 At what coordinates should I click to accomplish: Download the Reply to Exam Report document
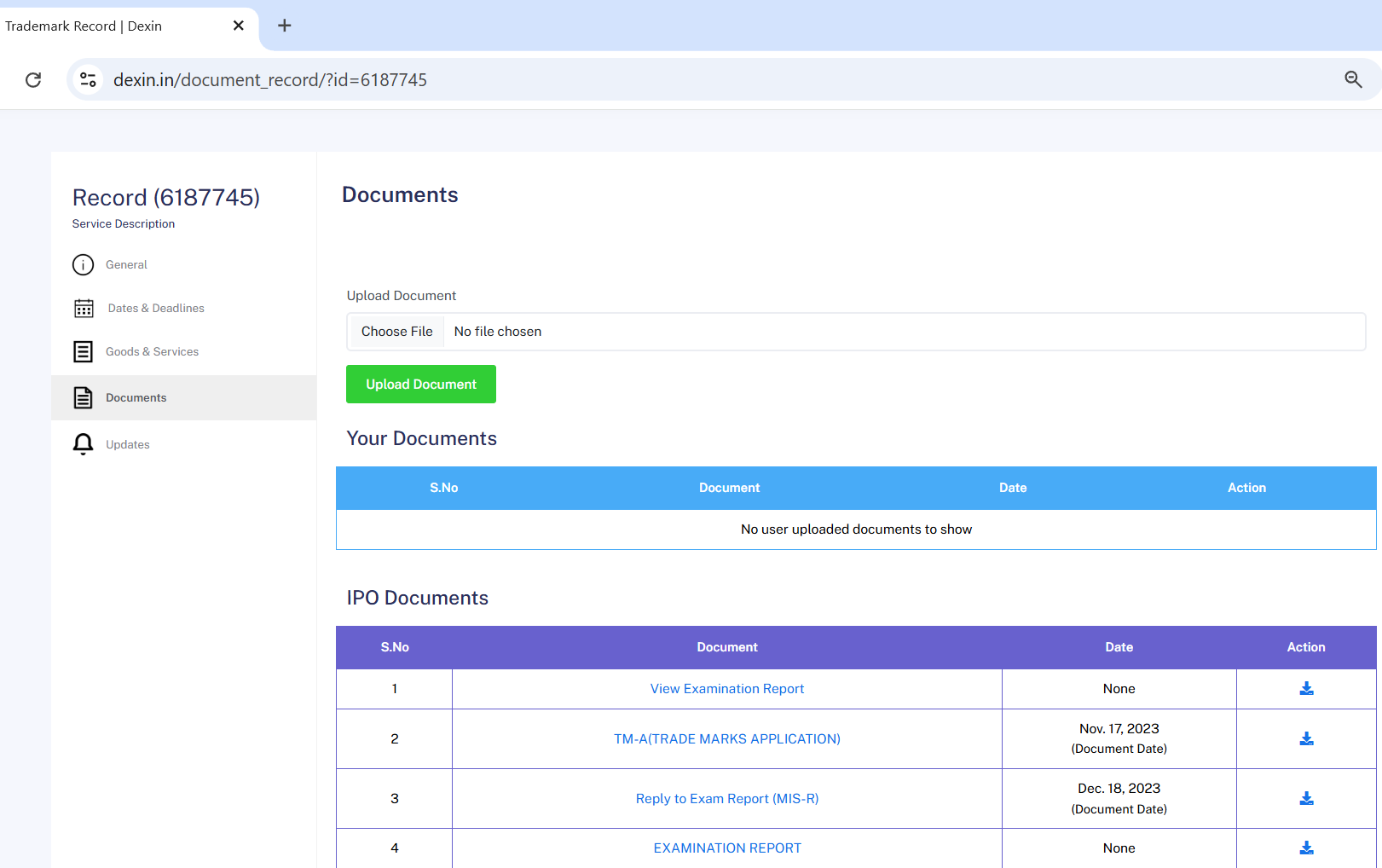(x=1306, y=798)
